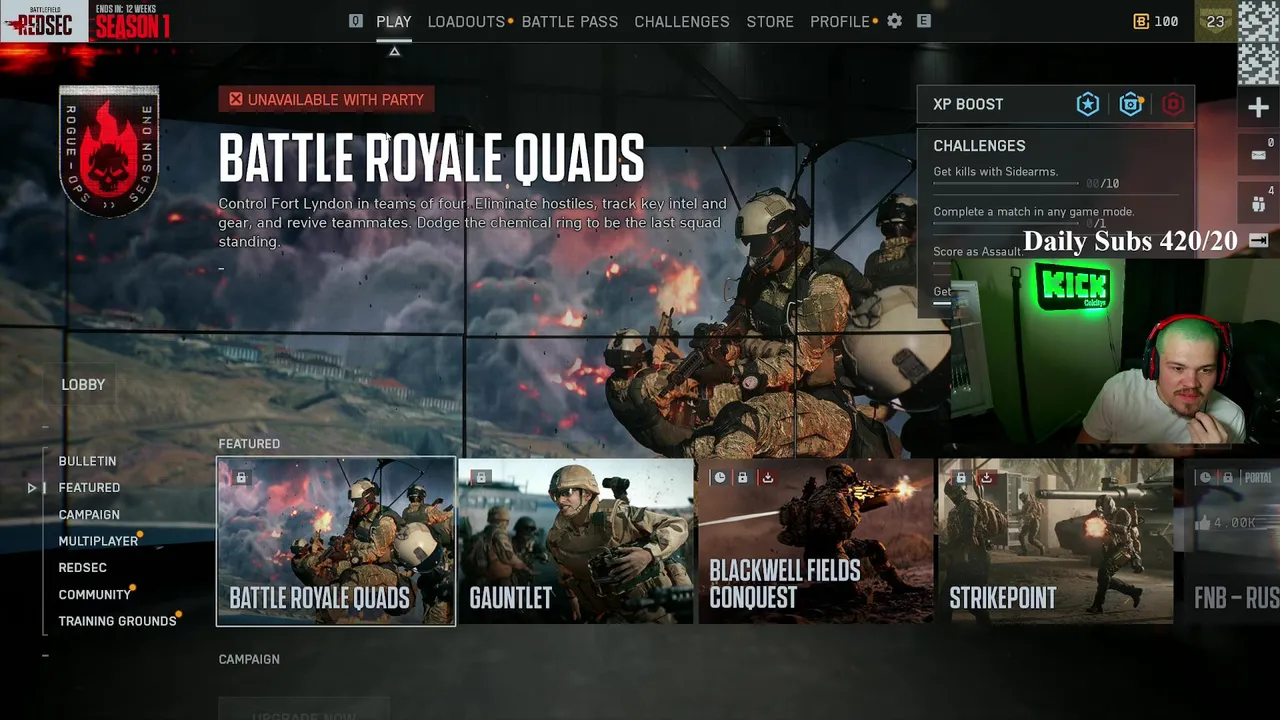Go to the CHALLENGES tab
This screenshot has width=1280, height=720.
point(682,21)
